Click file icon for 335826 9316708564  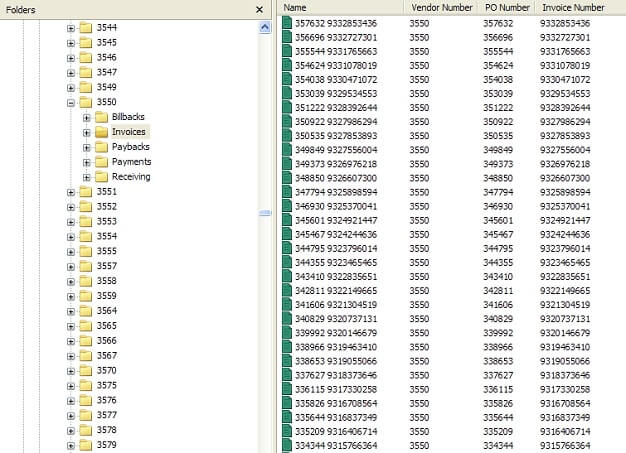pos(287,403)
